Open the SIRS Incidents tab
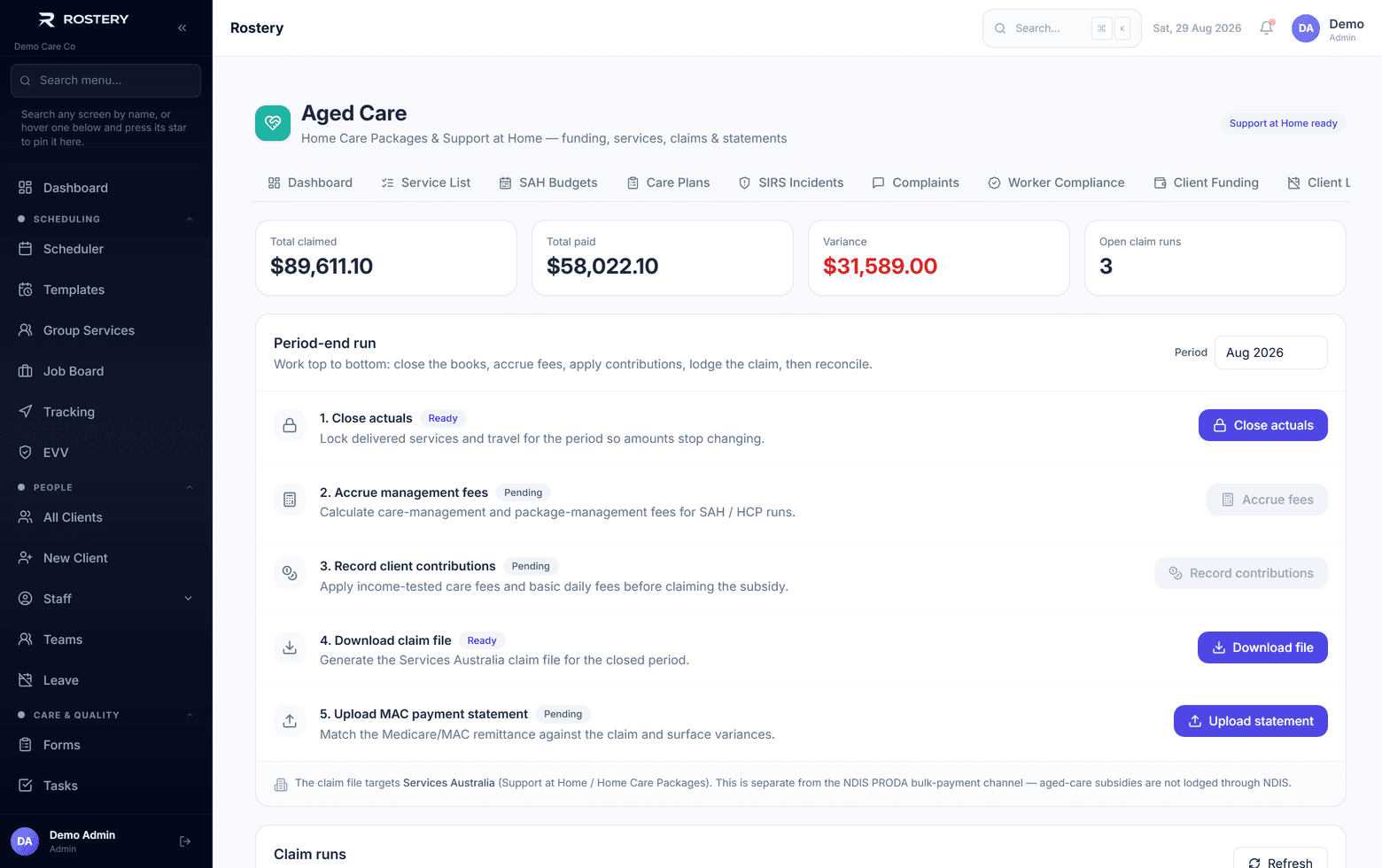 coord(791,182)
